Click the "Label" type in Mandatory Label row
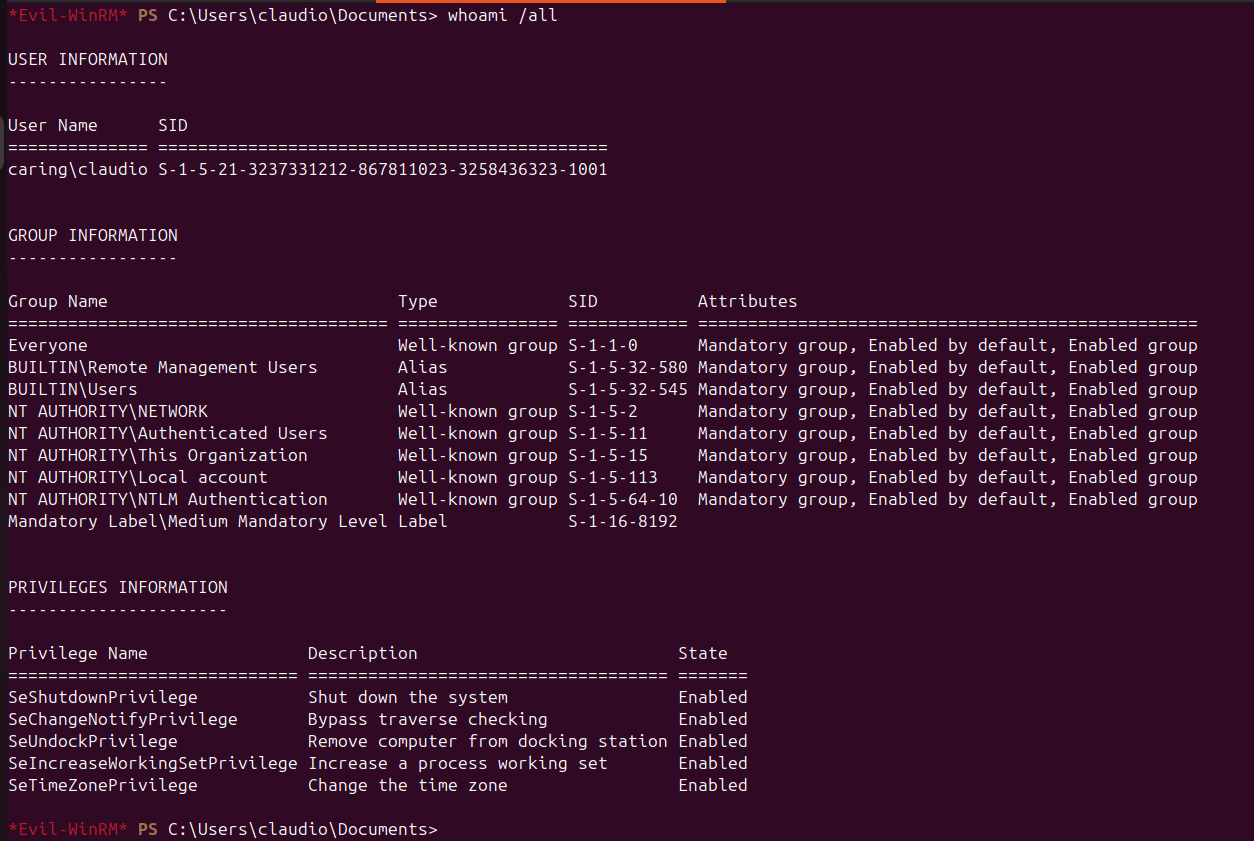The image size is (1254, 841). 423,522
